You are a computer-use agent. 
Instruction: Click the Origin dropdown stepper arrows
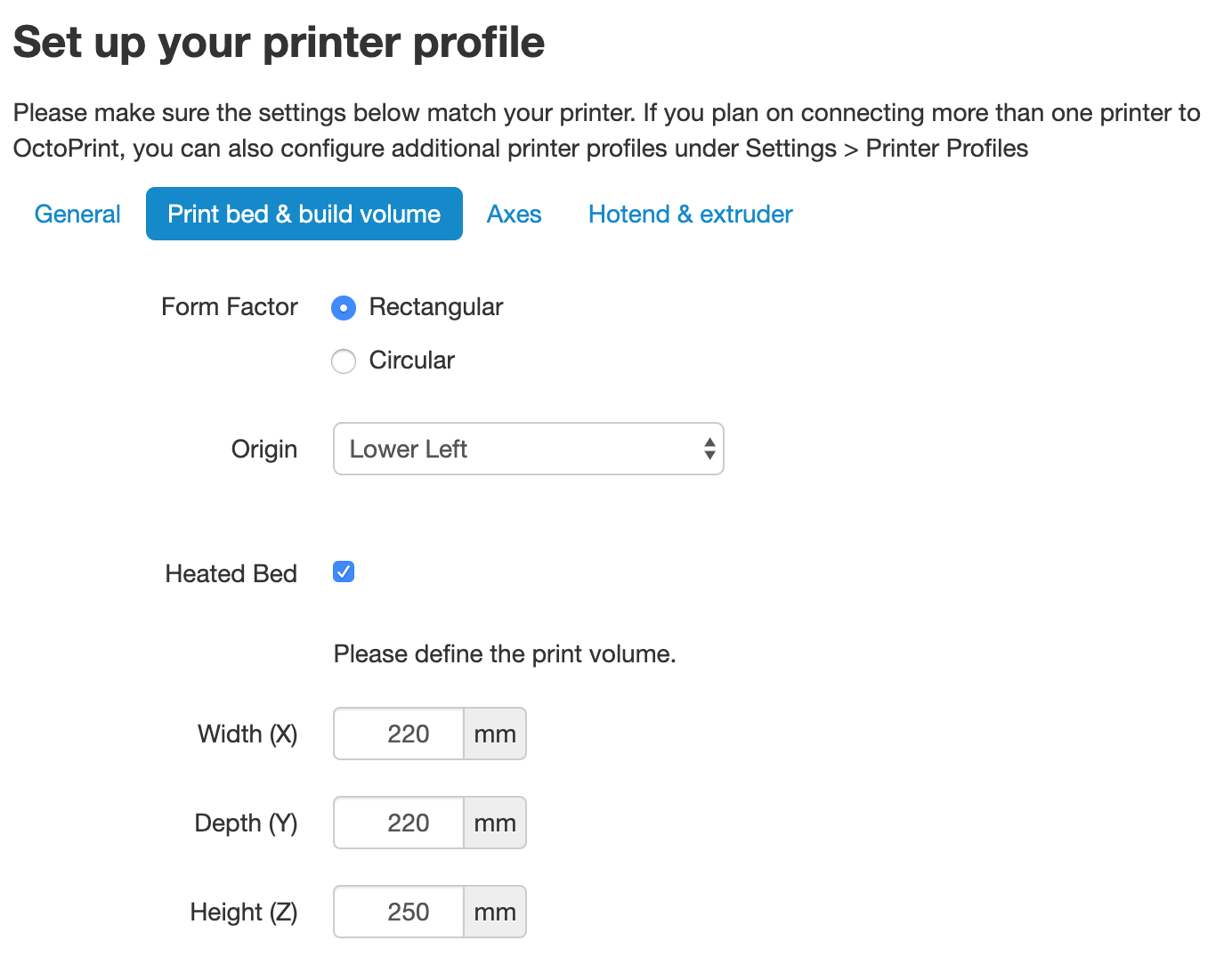(709, 449)
